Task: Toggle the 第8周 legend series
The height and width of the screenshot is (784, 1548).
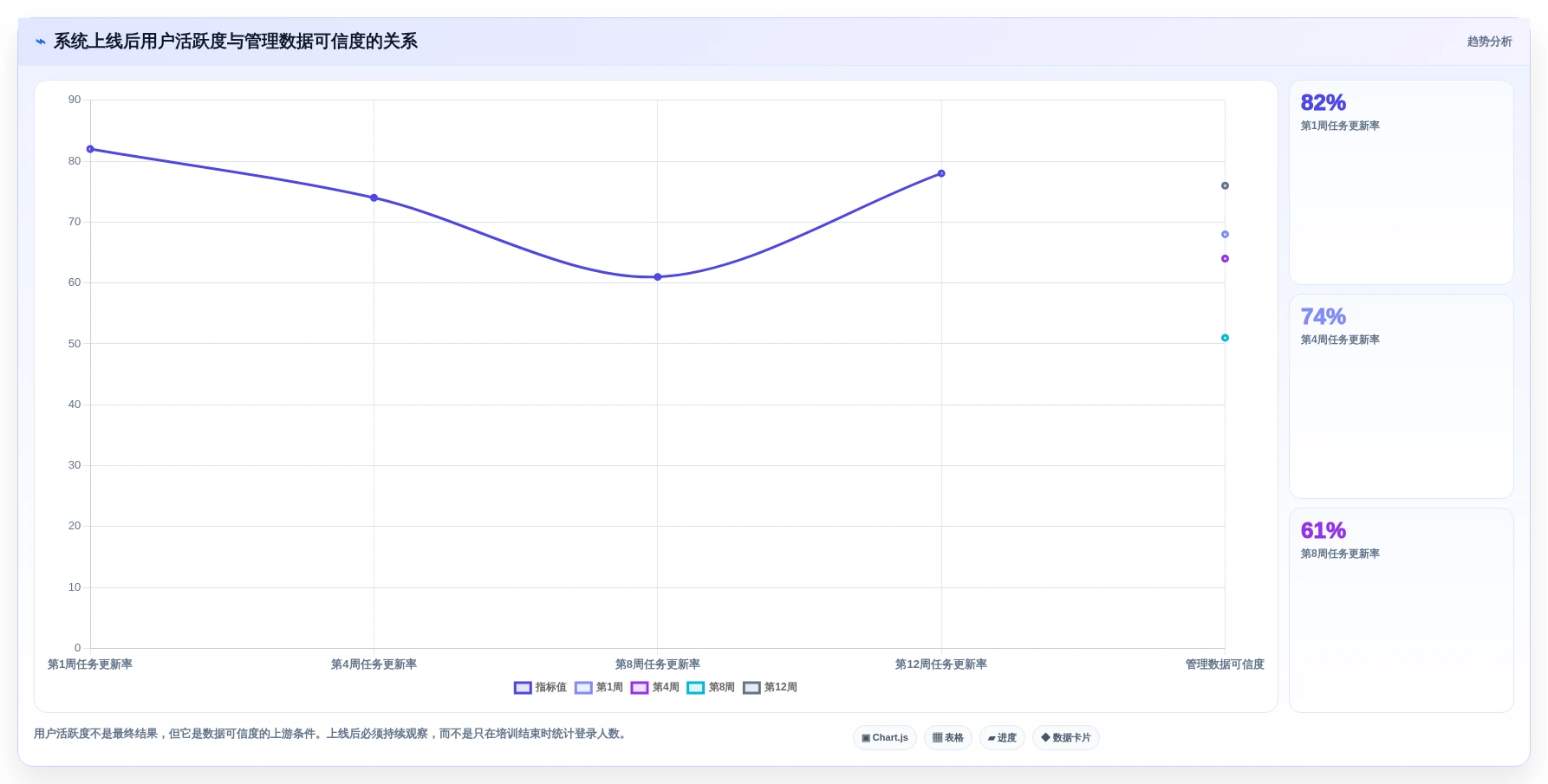Action: pyautogui.click(x=711, y=688)
